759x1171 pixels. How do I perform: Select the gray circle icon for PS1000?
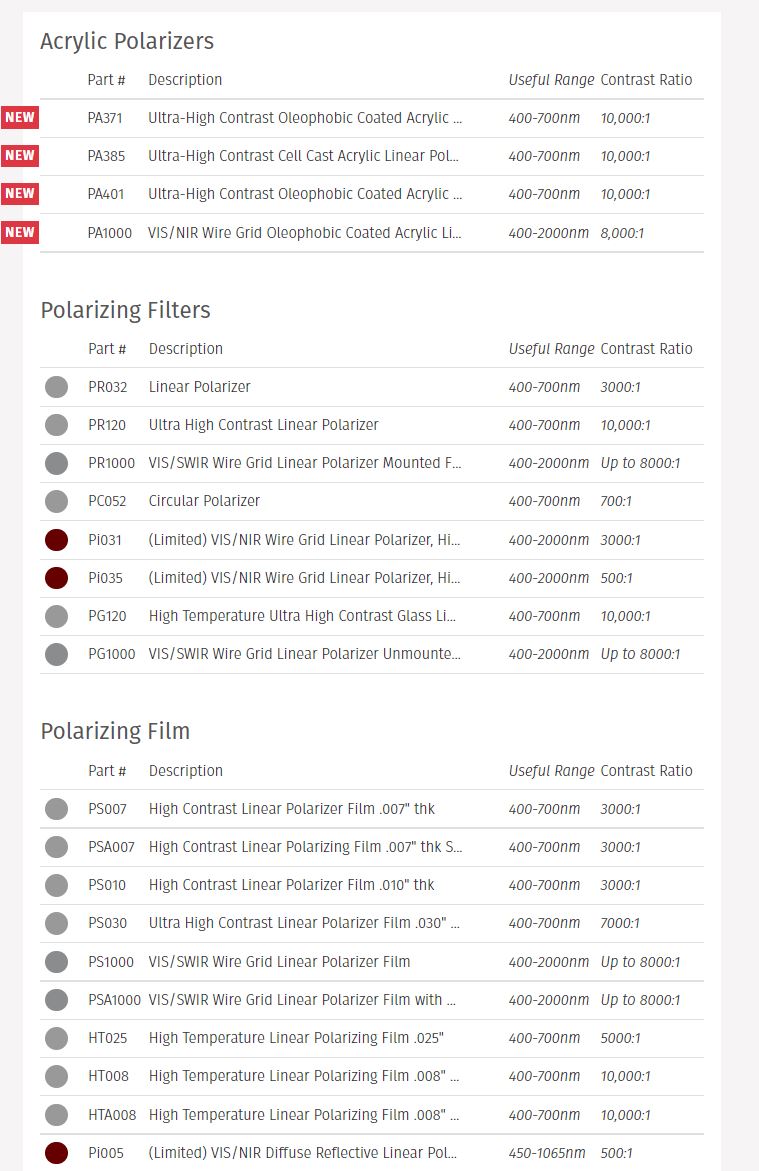click(57, 962)
